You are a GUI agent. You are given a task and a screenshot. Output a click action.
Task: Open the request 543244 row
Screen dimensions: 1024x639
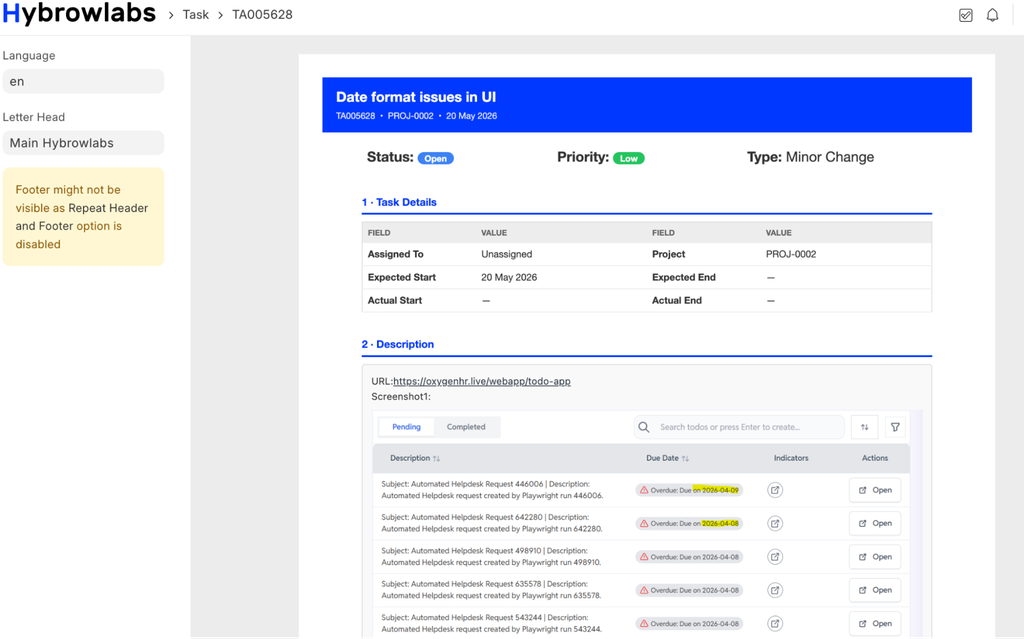click(875, 623)
